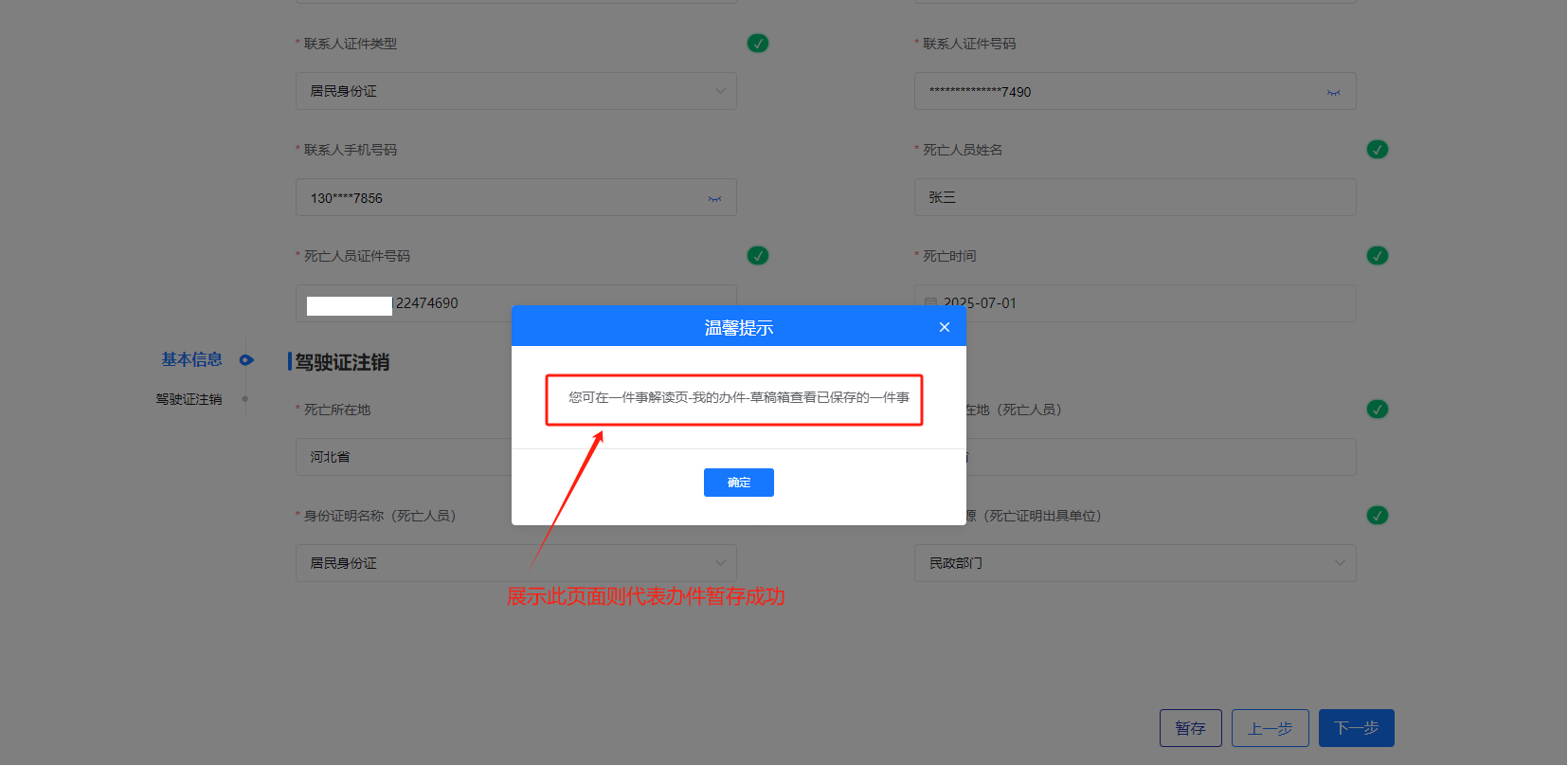The image size is (1568, 766).
Task: Close the 温馨提示 dialog with the X
Action: 944,327
